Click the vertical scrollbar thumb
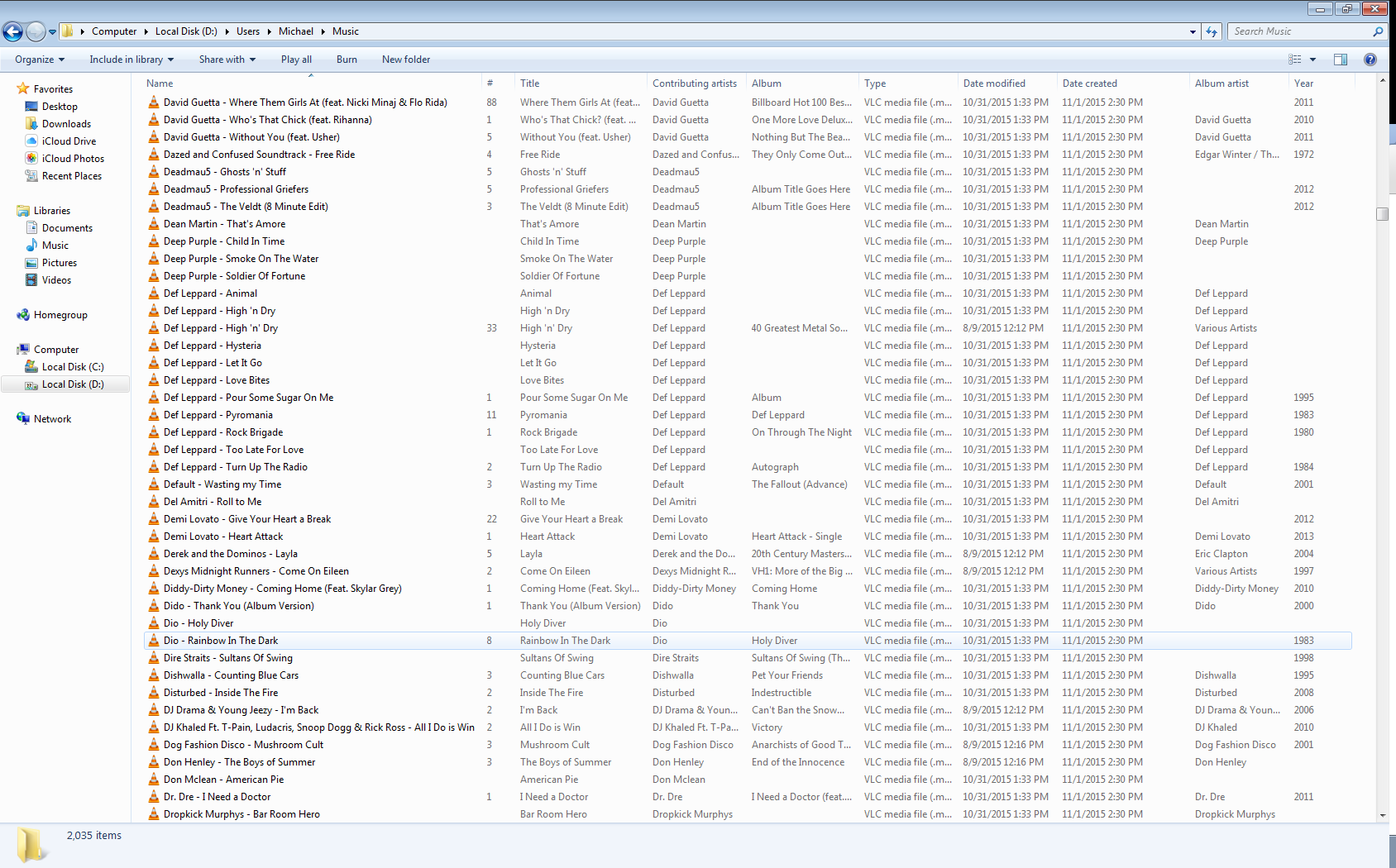1396x868 pixels. point(1382,214)
